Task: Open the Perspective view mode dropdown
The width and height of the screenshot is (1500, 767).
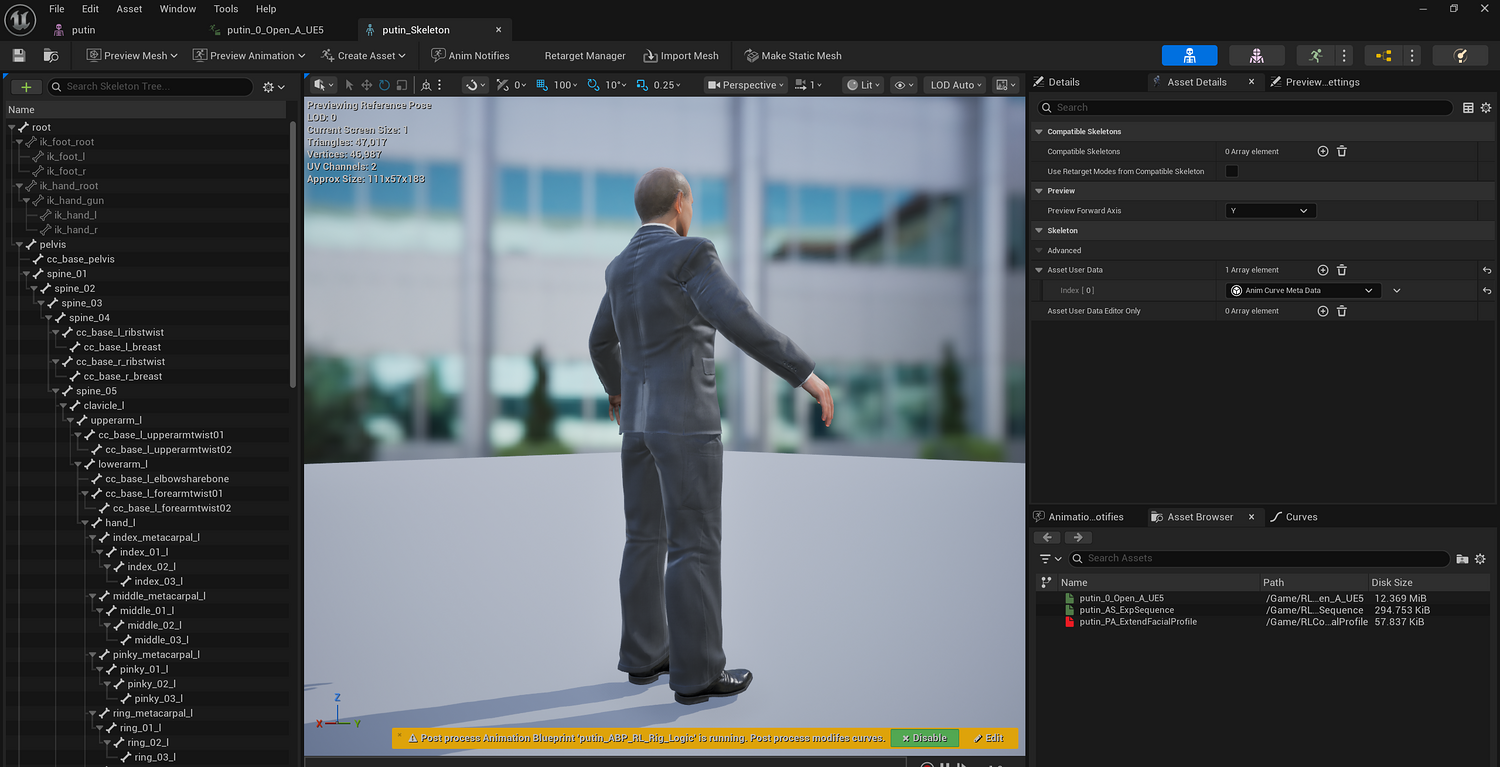Action: click(x=748, y=85)
